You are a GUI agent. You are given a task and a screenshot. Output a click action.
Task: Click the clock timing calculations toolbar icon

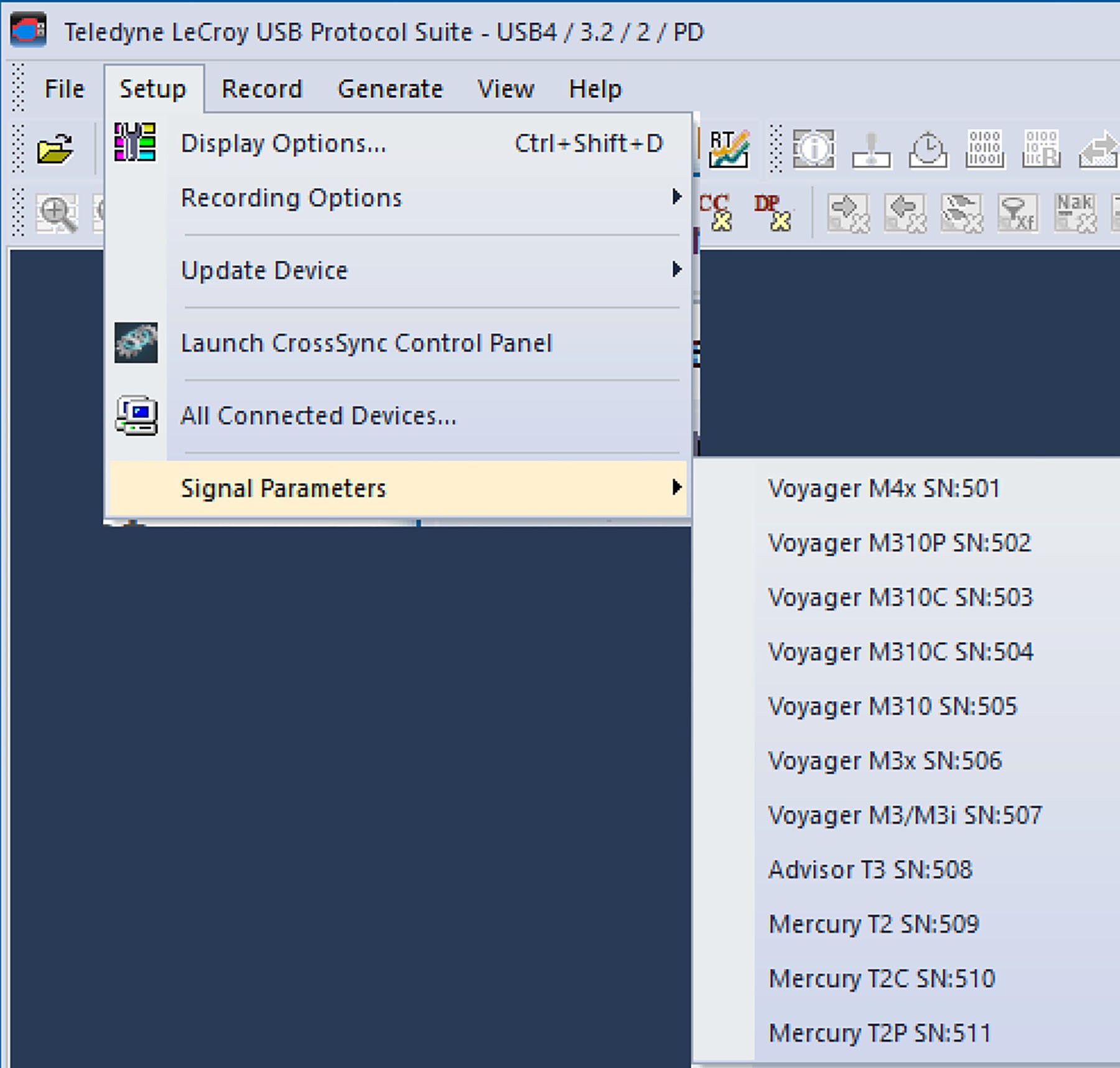coord(928,149)
